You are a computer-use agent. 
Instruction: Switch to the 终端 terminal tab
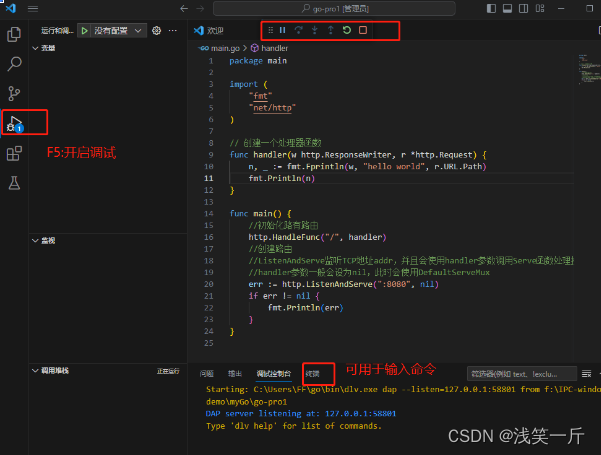(x=313, y=374)
